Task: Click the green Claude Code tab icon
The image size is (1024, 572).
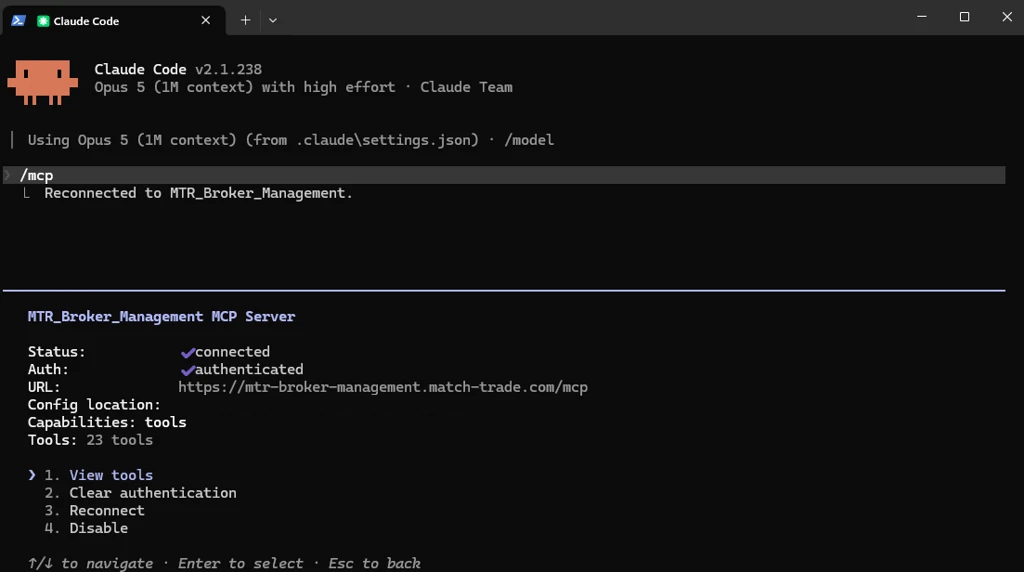Action: (x=43, y=21)
